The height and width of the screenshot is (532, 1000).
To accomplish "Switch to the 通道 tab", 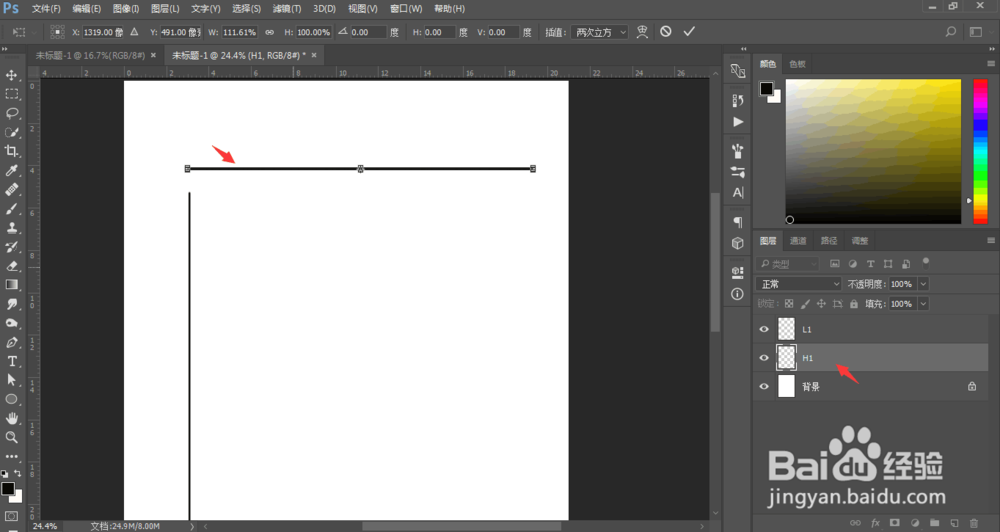I will pyautogui.click(x=798, y=240).
